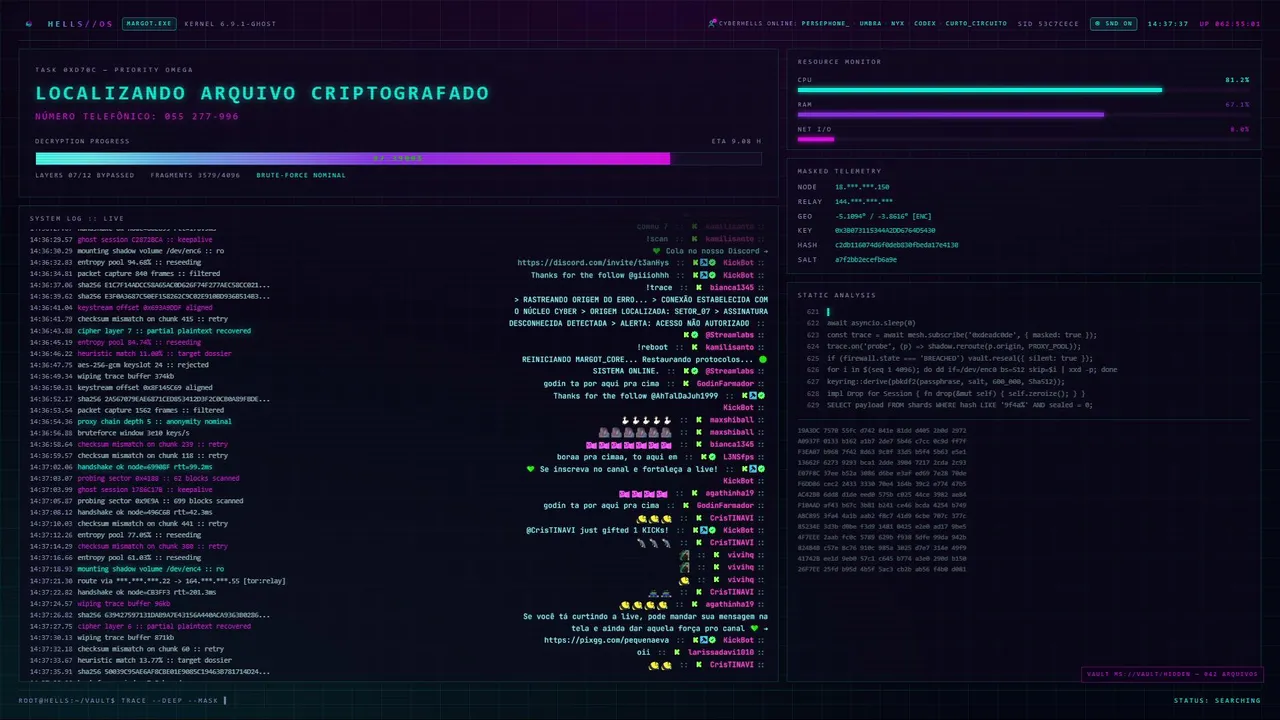This screenshot has width=1280, height=720.
Task: Click the KEY value 0x3B073115344A2DD6764D5430
Action: pos(885,230)
